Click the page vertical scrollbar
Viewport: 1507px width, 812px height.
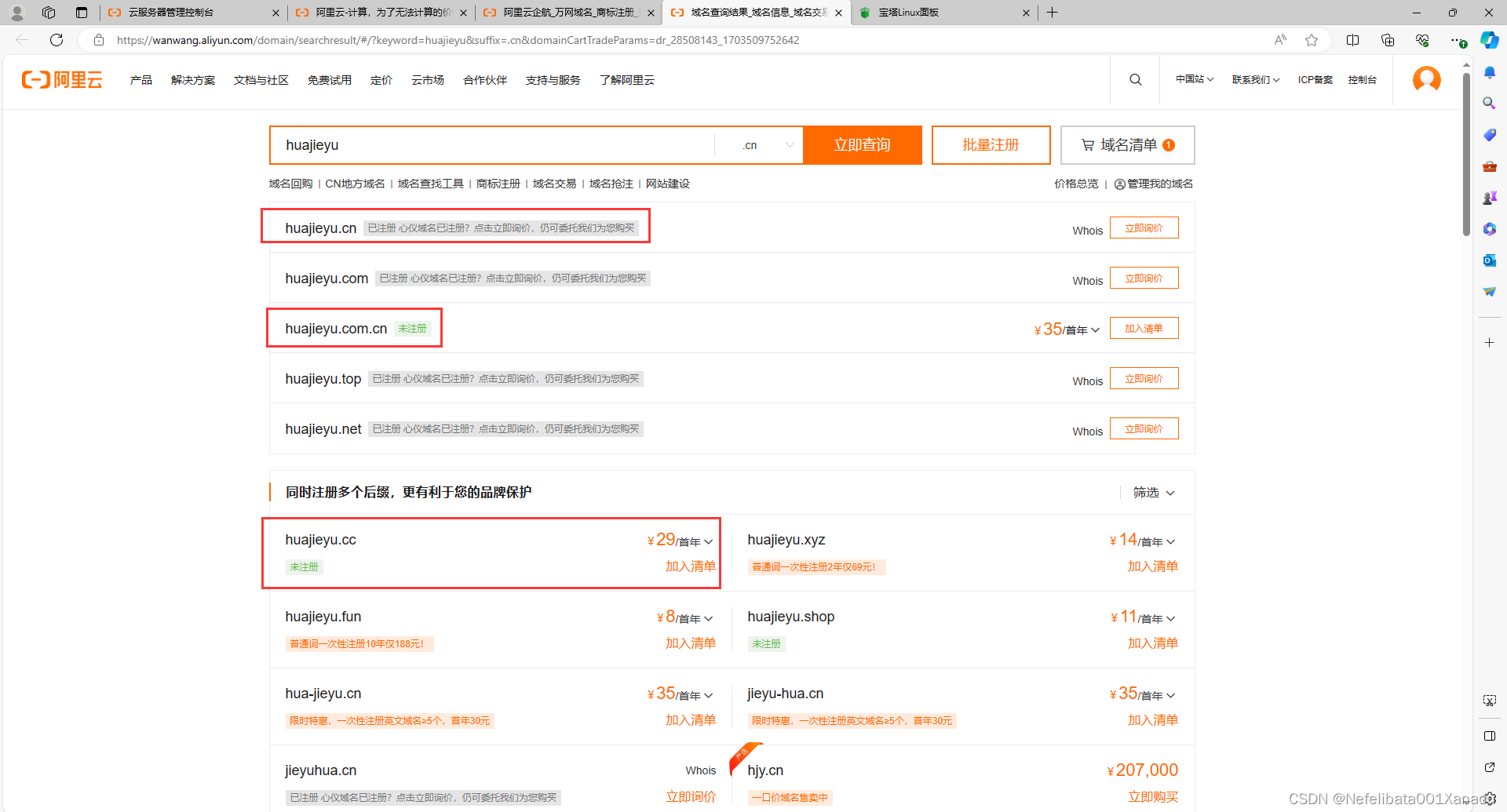click(x=1465, y=153)
